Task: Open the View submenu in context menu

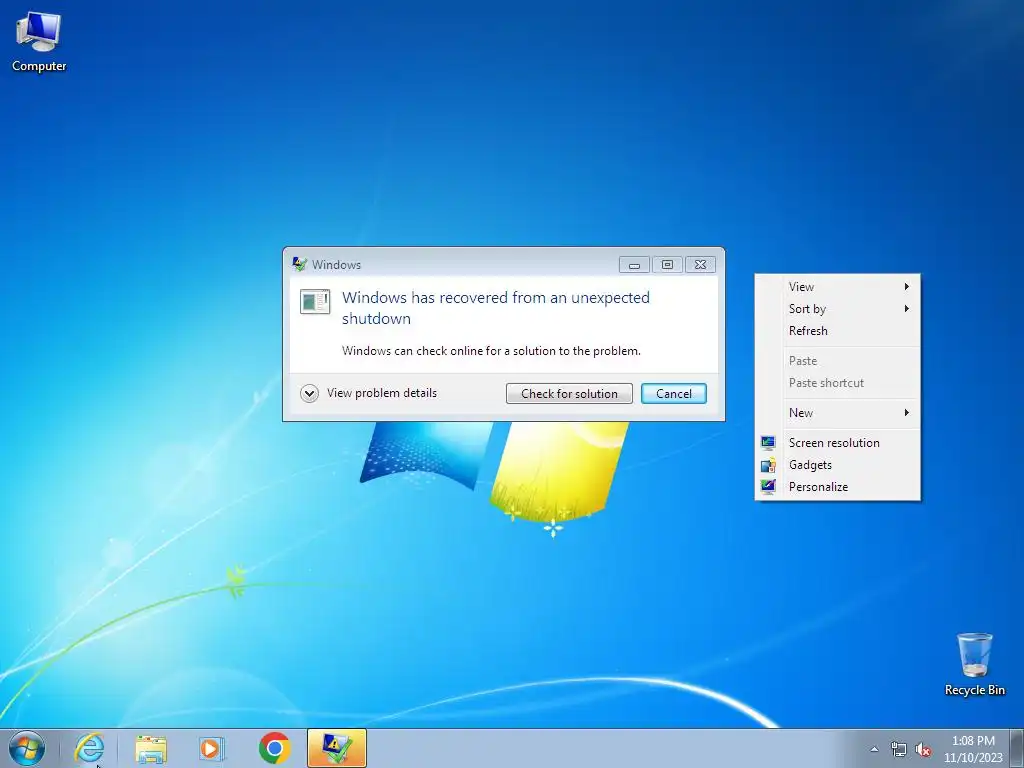Action: point(837,287)
